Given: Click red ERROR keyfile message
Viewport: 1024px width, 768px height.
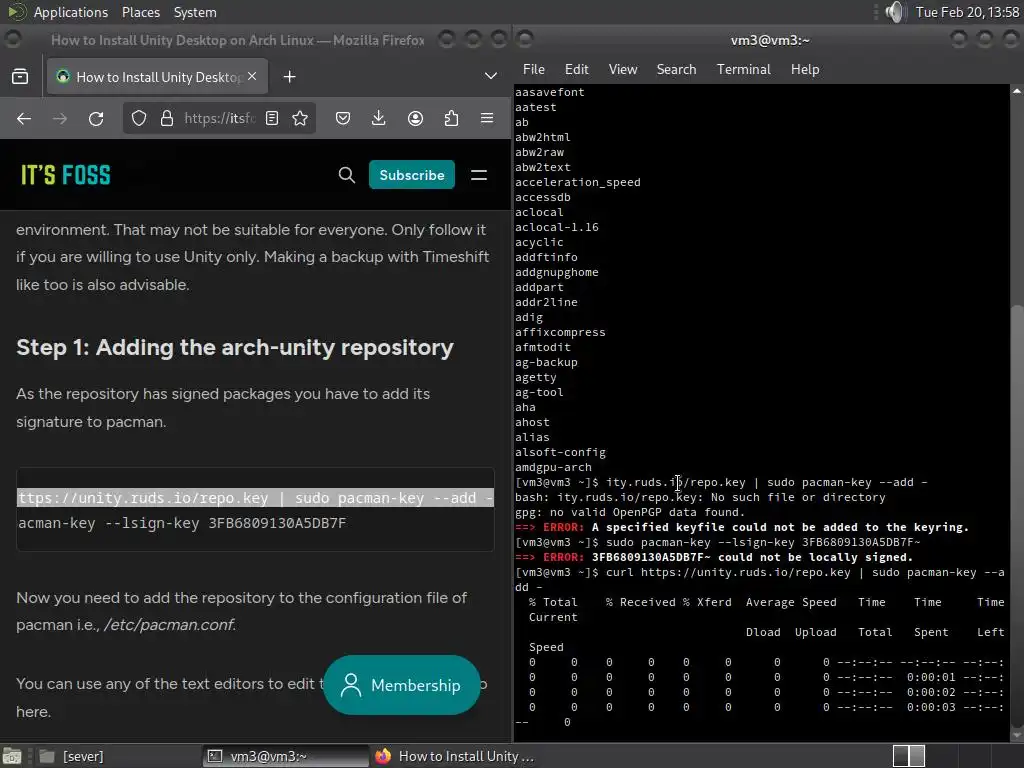Looking at the screenshot, I should click(742, 527).
